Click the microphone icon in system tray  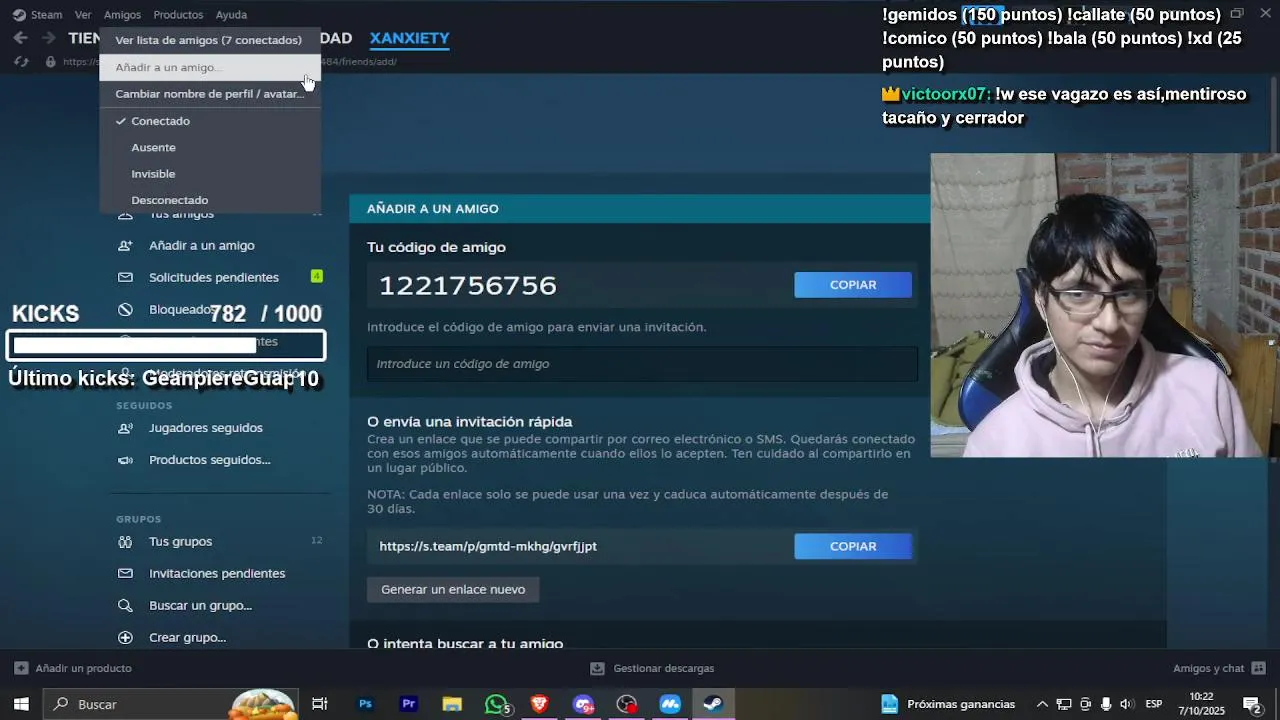click(1106, 704)
